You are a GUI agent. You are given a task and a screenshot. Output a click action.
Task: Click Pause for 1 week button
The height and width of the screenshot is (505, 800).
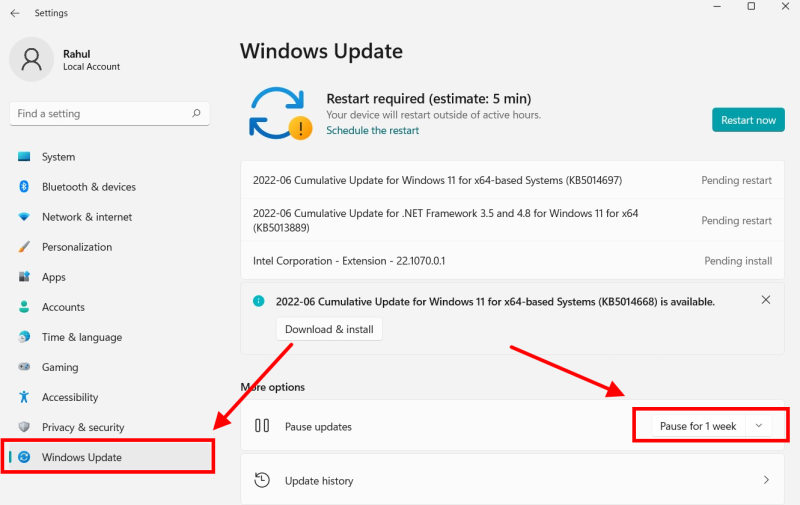698,426
